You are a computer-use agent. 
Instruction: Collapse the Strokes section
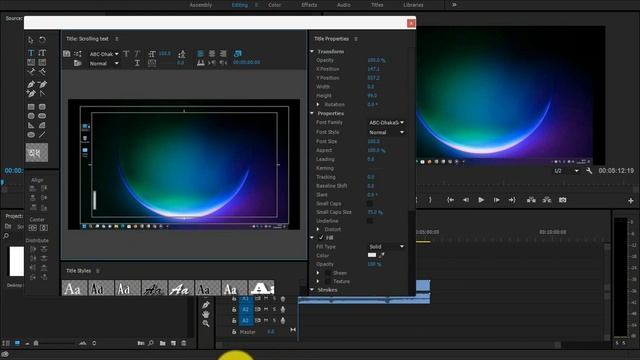pos(312,290)
